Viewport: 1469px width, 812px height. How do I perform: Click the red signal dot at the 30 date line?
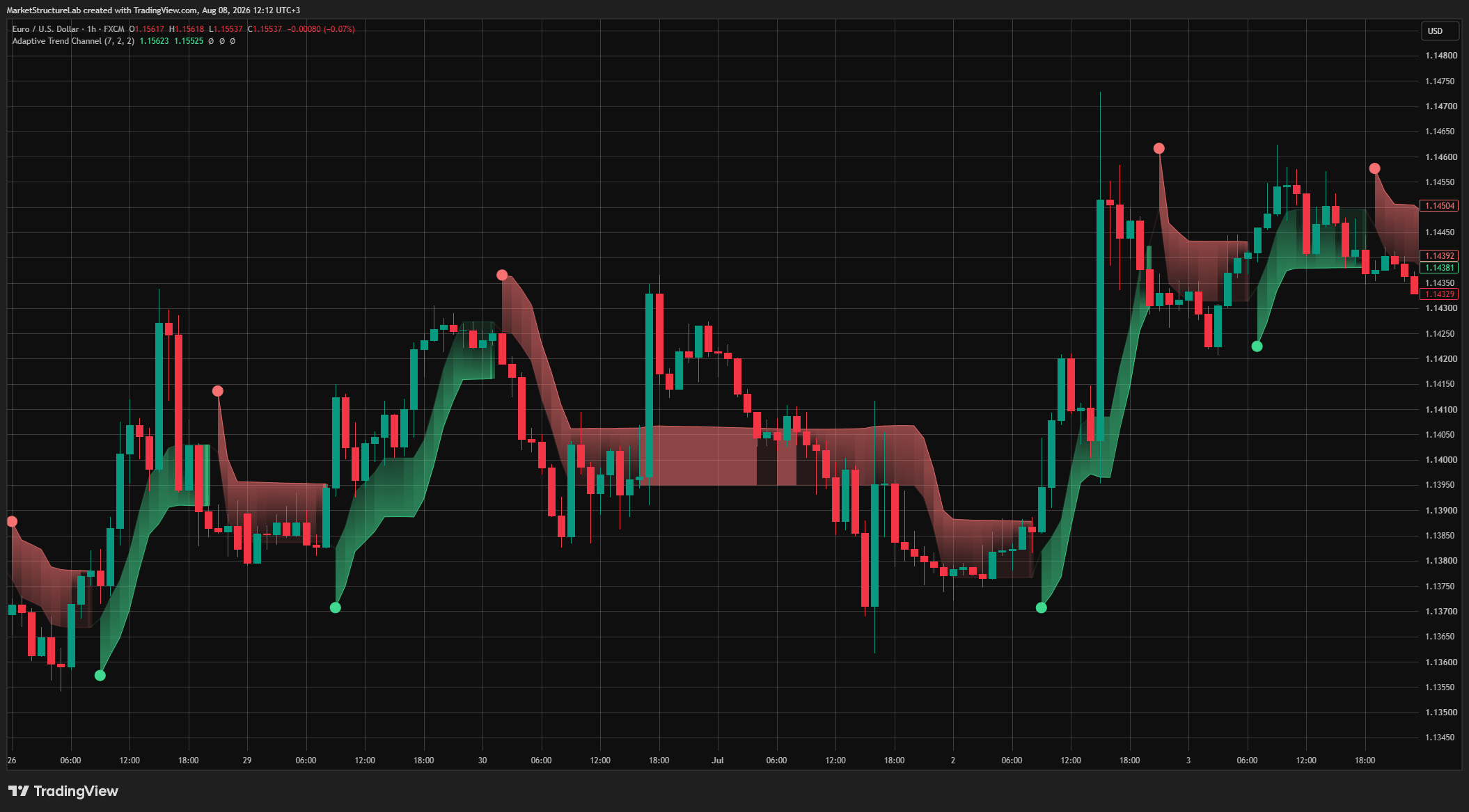502,275
